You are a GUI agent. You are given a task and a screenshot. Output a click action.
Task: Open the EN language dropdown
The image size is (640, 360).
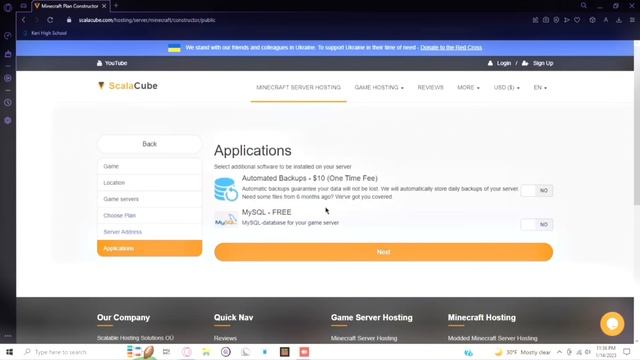click(x=540, y=87)
